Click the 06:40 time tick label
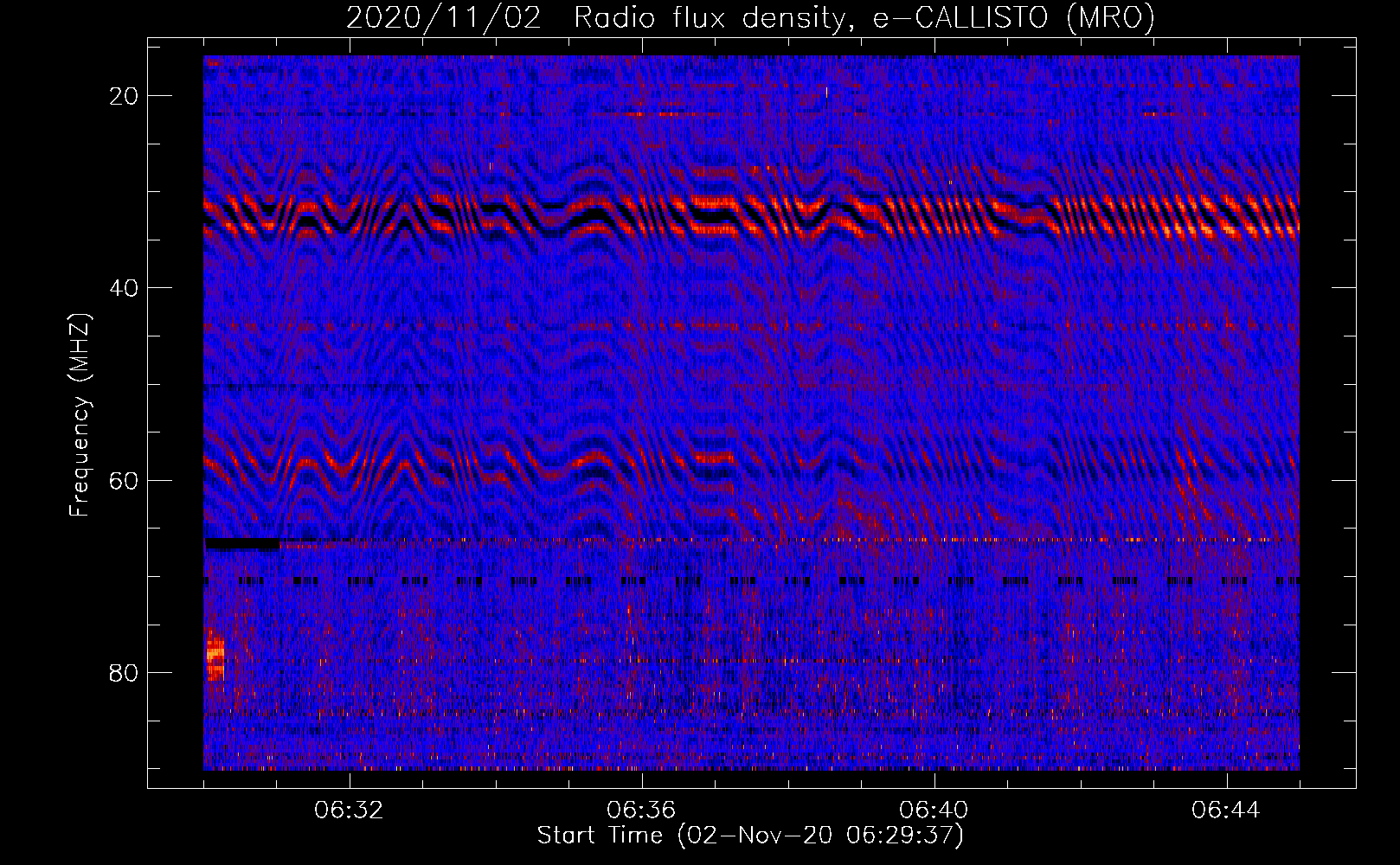The image size is (1400, 865). coord(934,811)
